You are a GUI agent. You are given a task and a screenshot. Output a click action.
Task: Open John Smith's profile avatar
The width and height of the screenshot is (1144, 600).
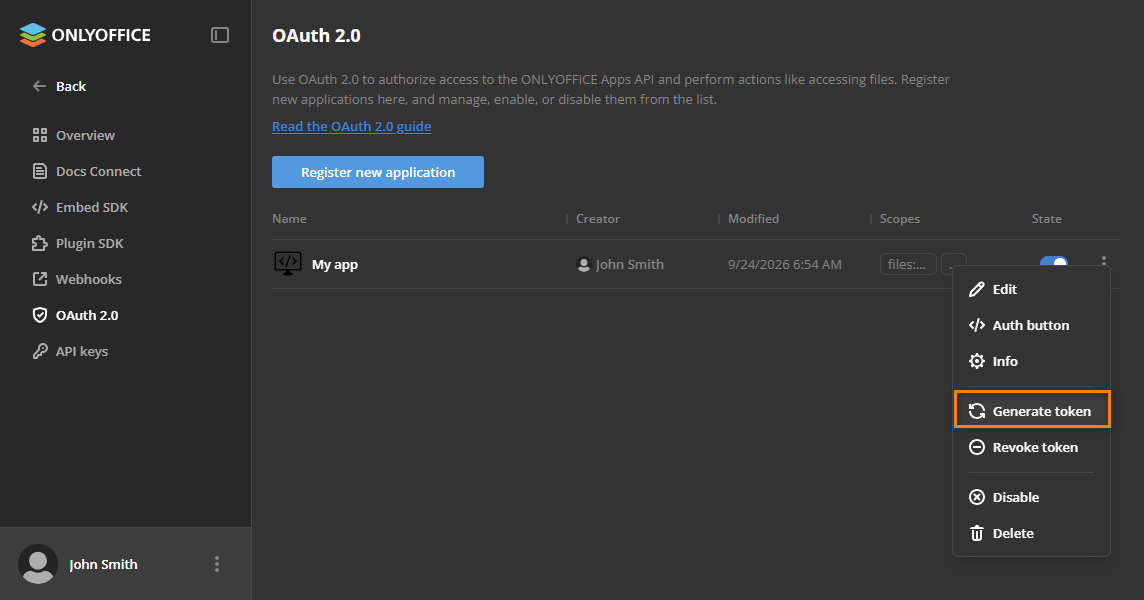38,564
